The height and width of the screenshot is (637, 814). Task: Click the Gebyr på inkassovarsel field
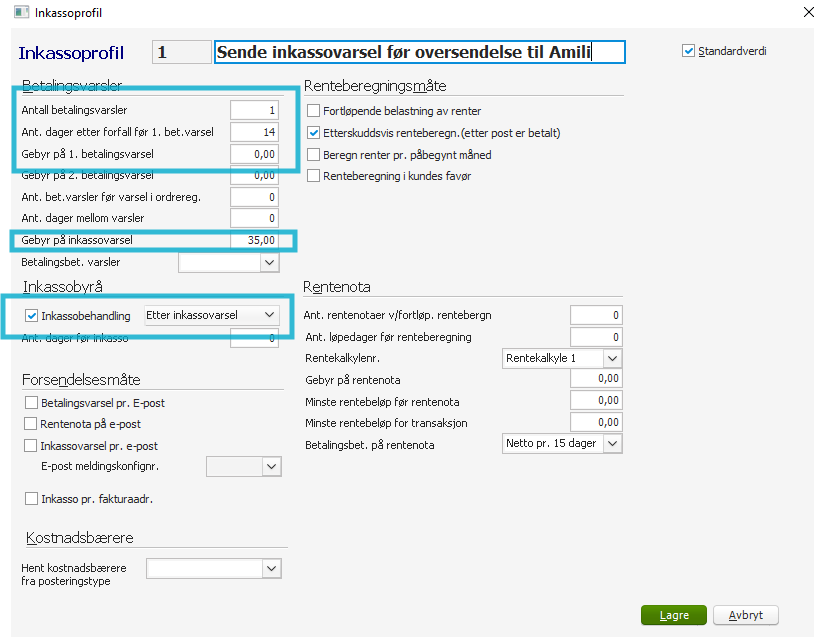[254, 240]
